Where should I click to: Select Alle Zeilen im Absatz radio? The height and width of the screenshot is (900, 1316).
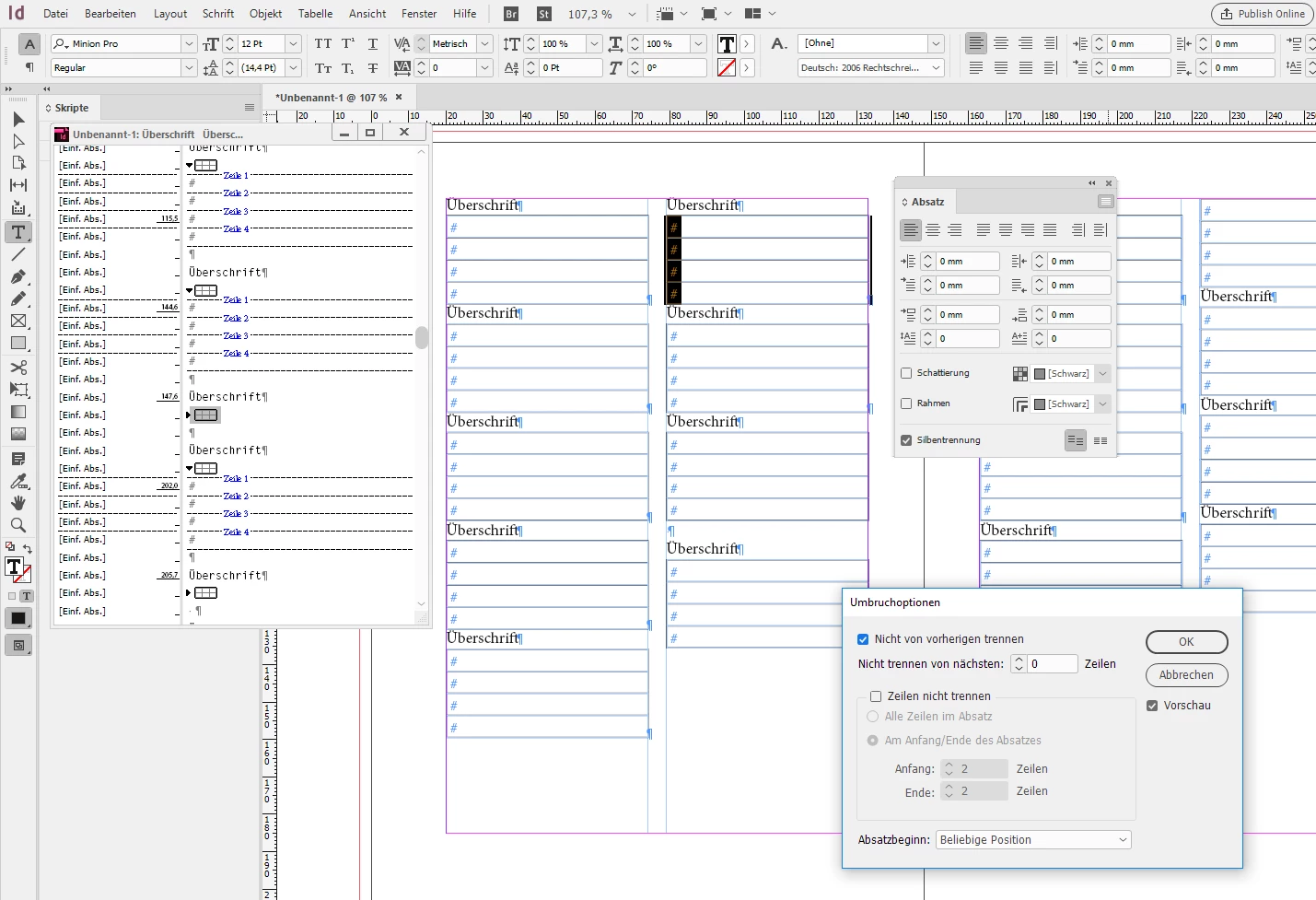[872, 717]
